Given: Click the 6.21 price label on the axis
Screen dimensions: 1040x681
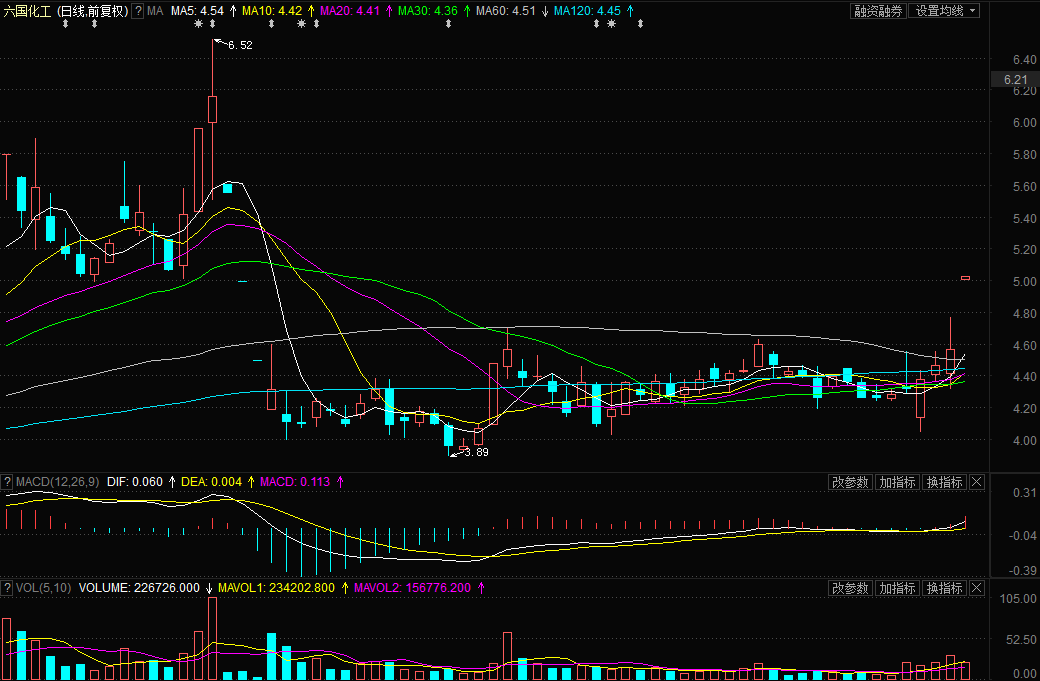Looking at the screenshot, I should coord(1014,80).
